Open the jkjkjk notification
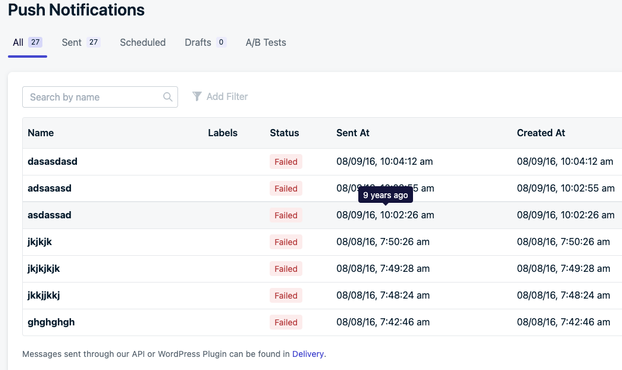622x370 pixels. (x=40, y=242)
